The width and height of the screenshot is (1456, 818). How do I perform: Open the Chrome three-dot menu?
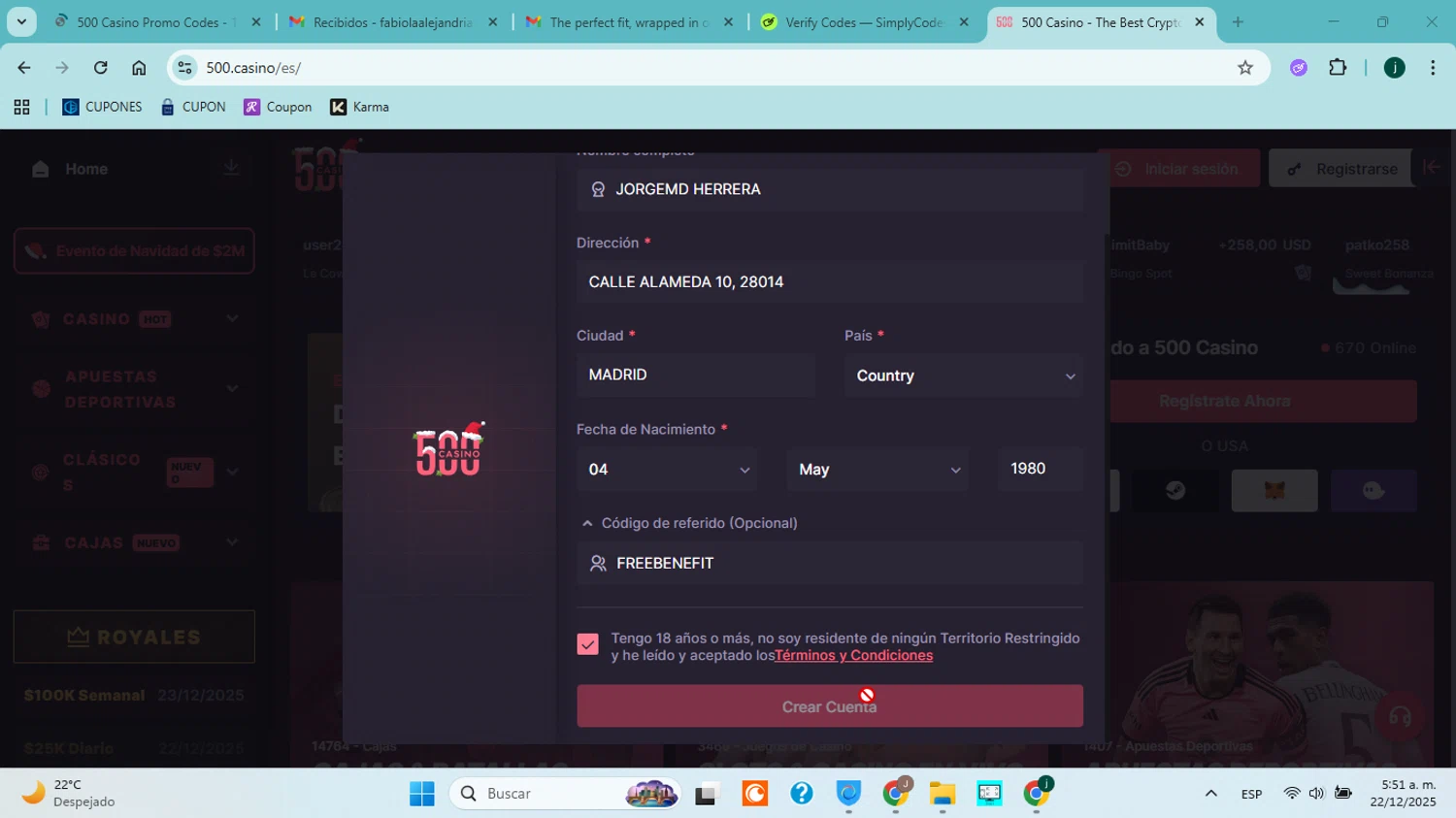click(1433, 68)
